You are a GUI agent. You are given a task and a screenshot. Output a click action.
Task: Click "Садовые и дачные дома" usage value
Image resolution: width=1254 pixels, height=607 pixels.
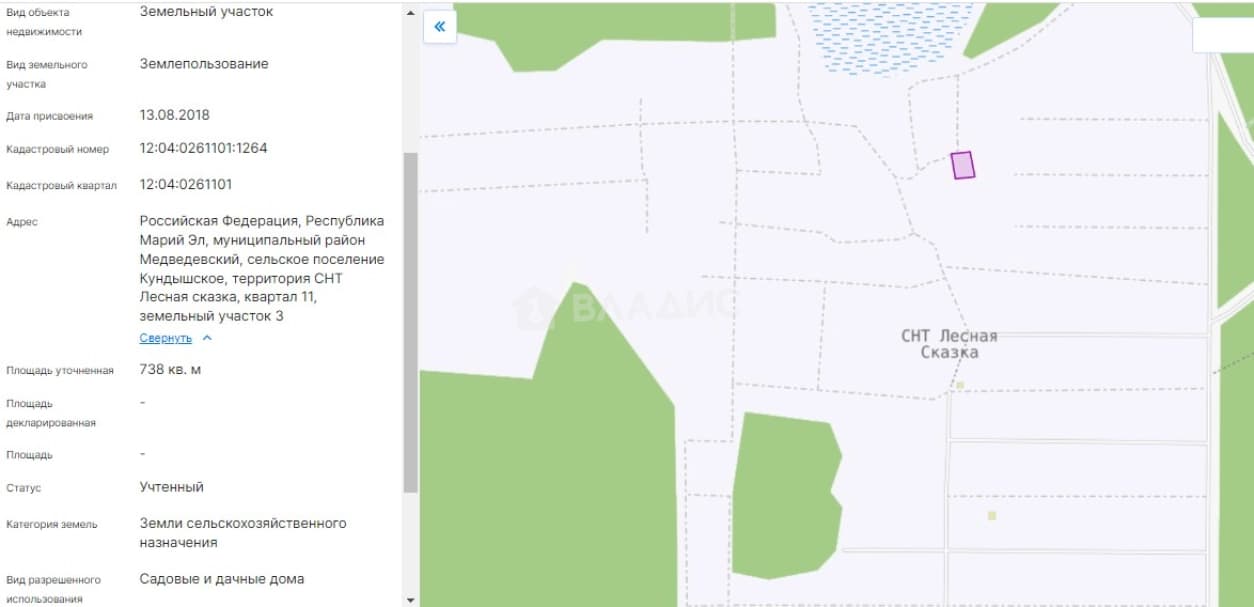tap(222, 579)
